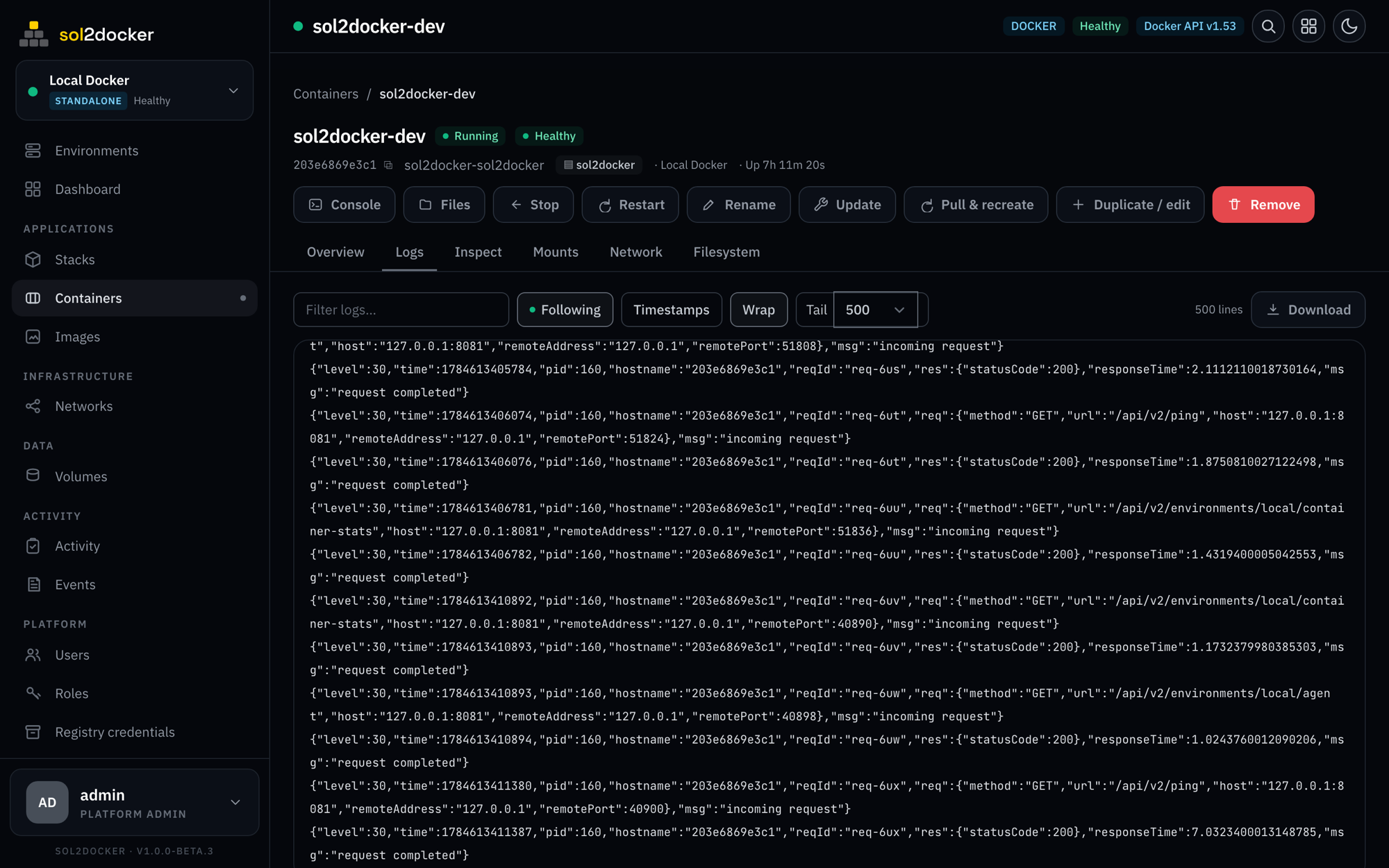Screen dimensions: 1389x868
Task: Toggle Following log mode
Action: coord(565,310)
